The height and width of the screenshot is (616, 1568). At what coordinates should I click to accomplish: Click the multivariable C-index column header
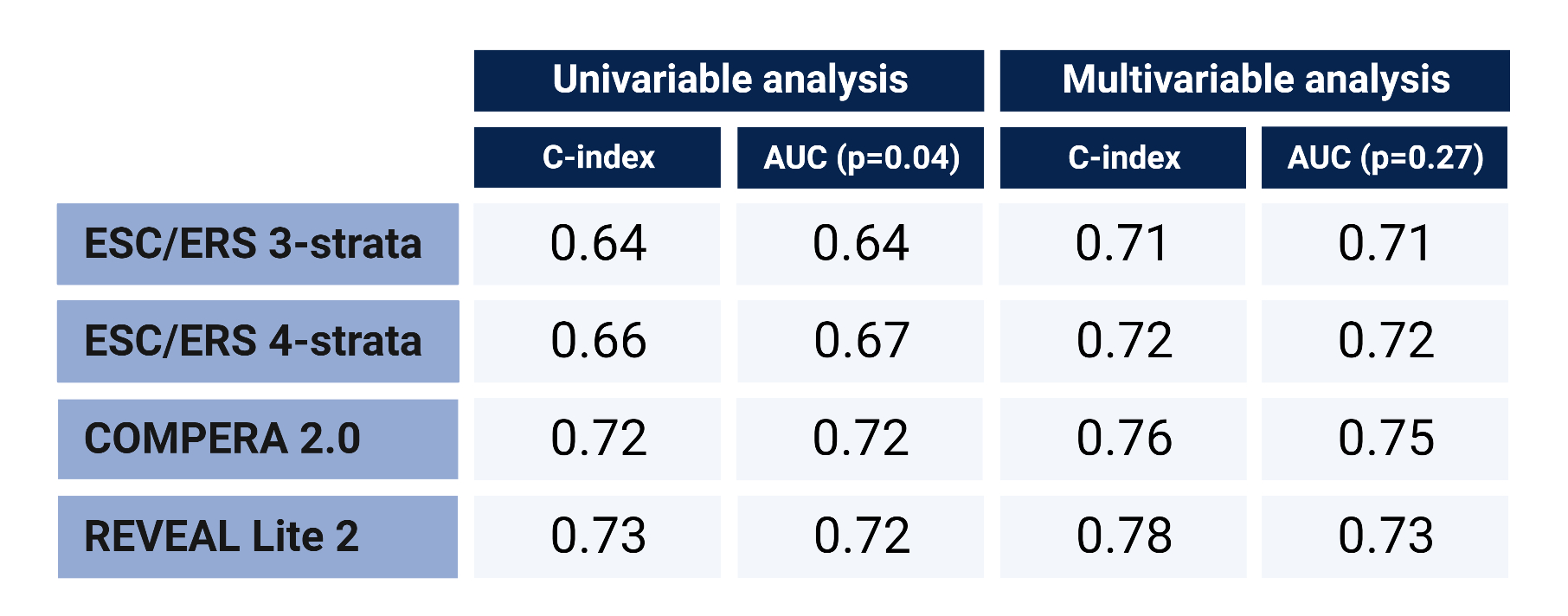[x=1123, y=157]
